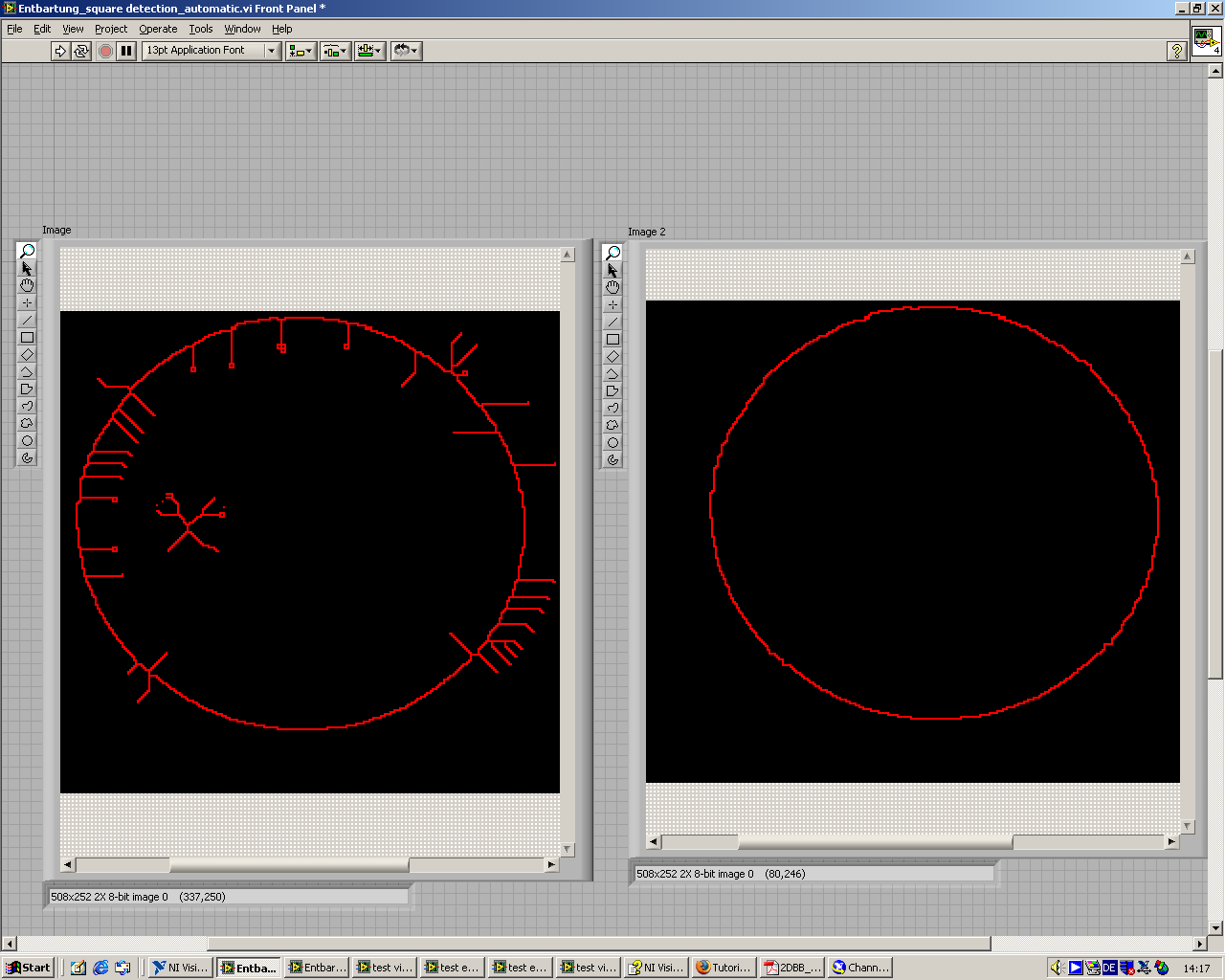Switch to the Entbar... taskbar window
Image resolution: width=1225 pixels, height=980 pixels.
coord(317,968)
